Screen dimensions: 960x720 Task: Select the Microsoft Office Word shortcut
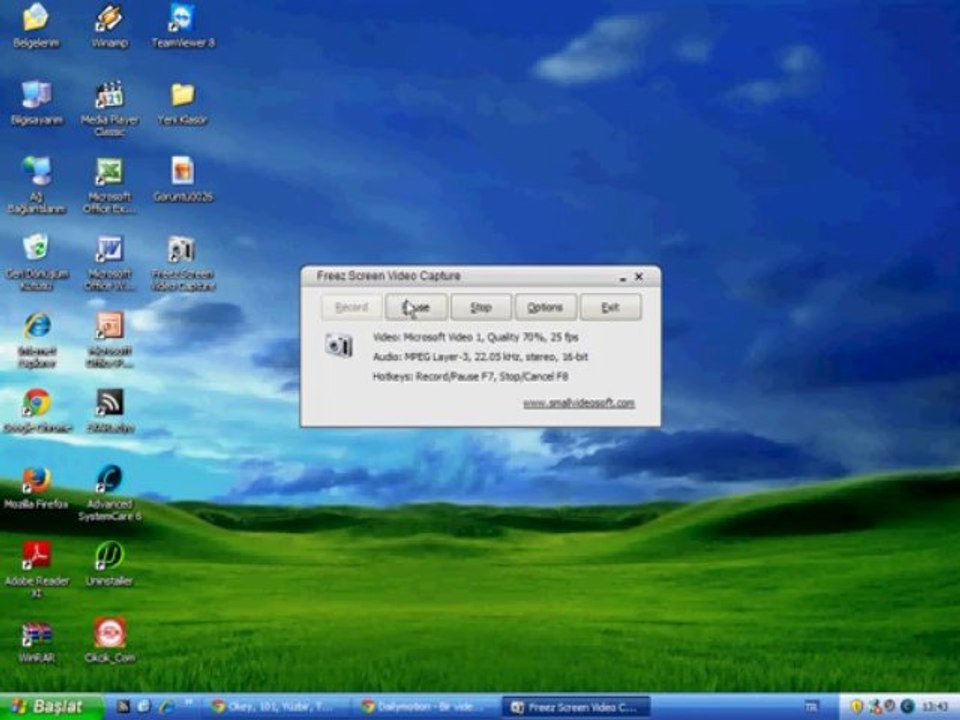[110, 262]
